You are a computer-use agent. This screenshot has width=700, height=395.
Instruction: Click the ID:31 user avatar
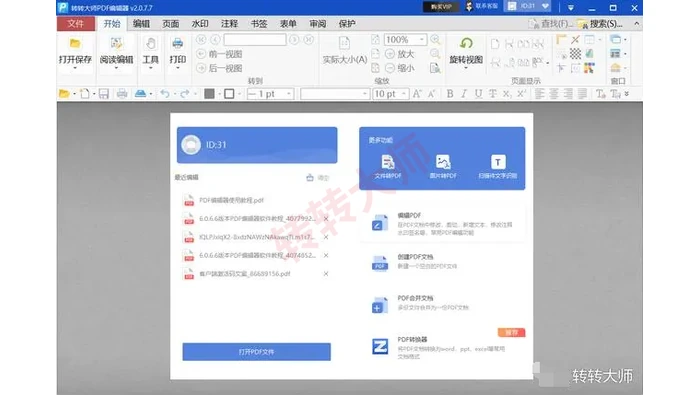[191, 145]
